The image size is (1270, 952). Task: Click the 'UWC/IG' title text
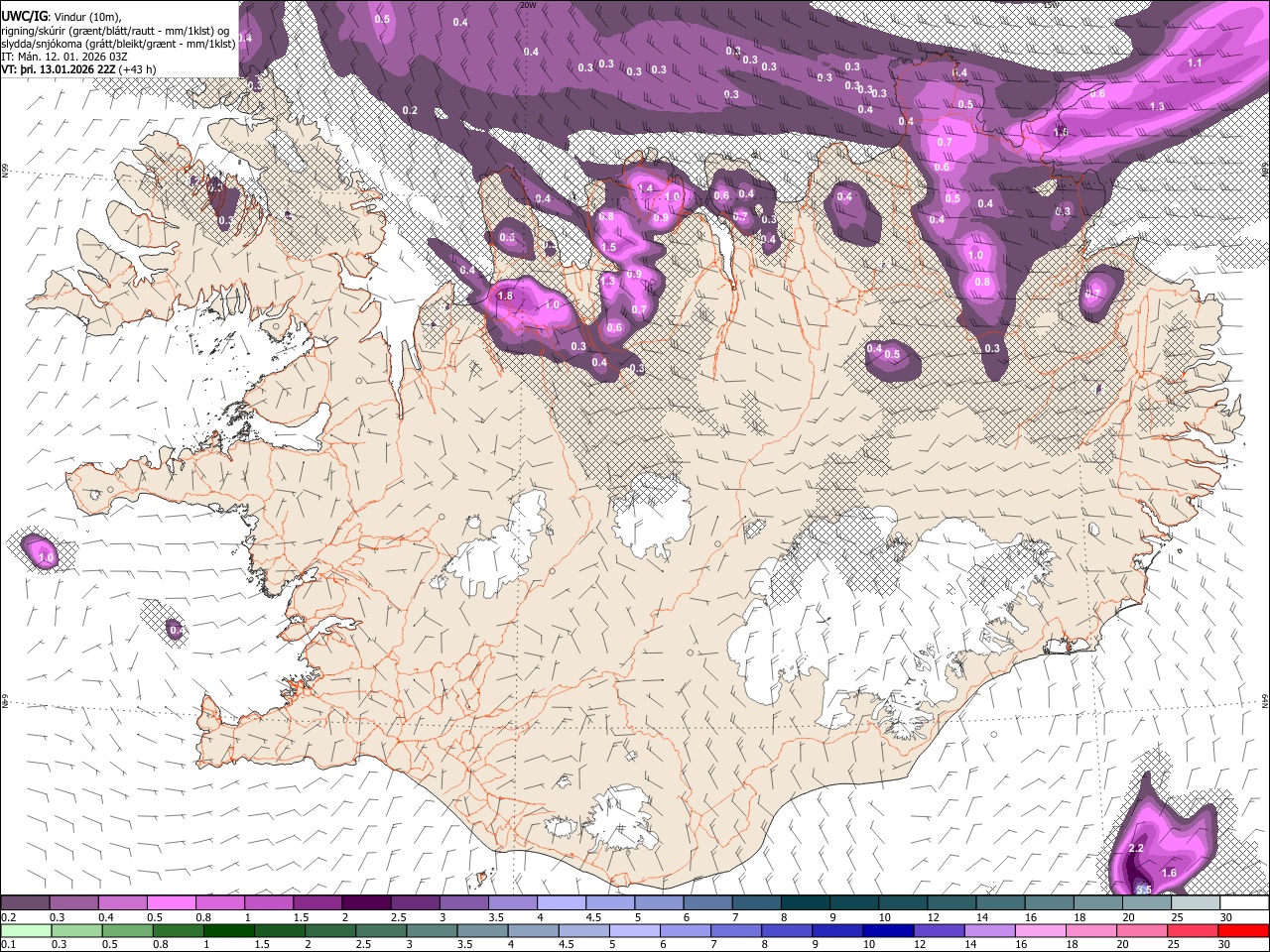24,15
